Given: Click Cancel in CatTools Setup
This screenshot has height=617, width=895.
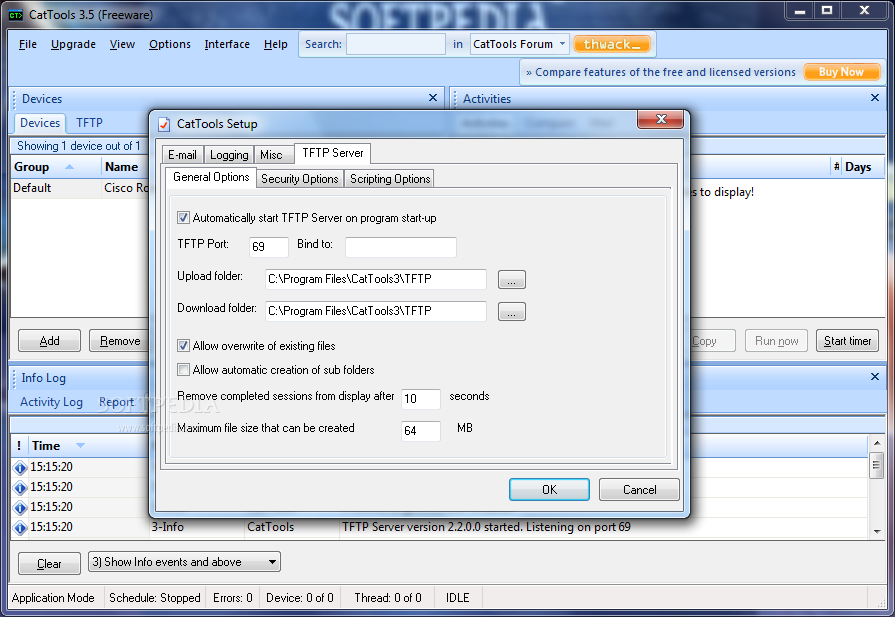Looking at the screenshot, I should point(639,490).
